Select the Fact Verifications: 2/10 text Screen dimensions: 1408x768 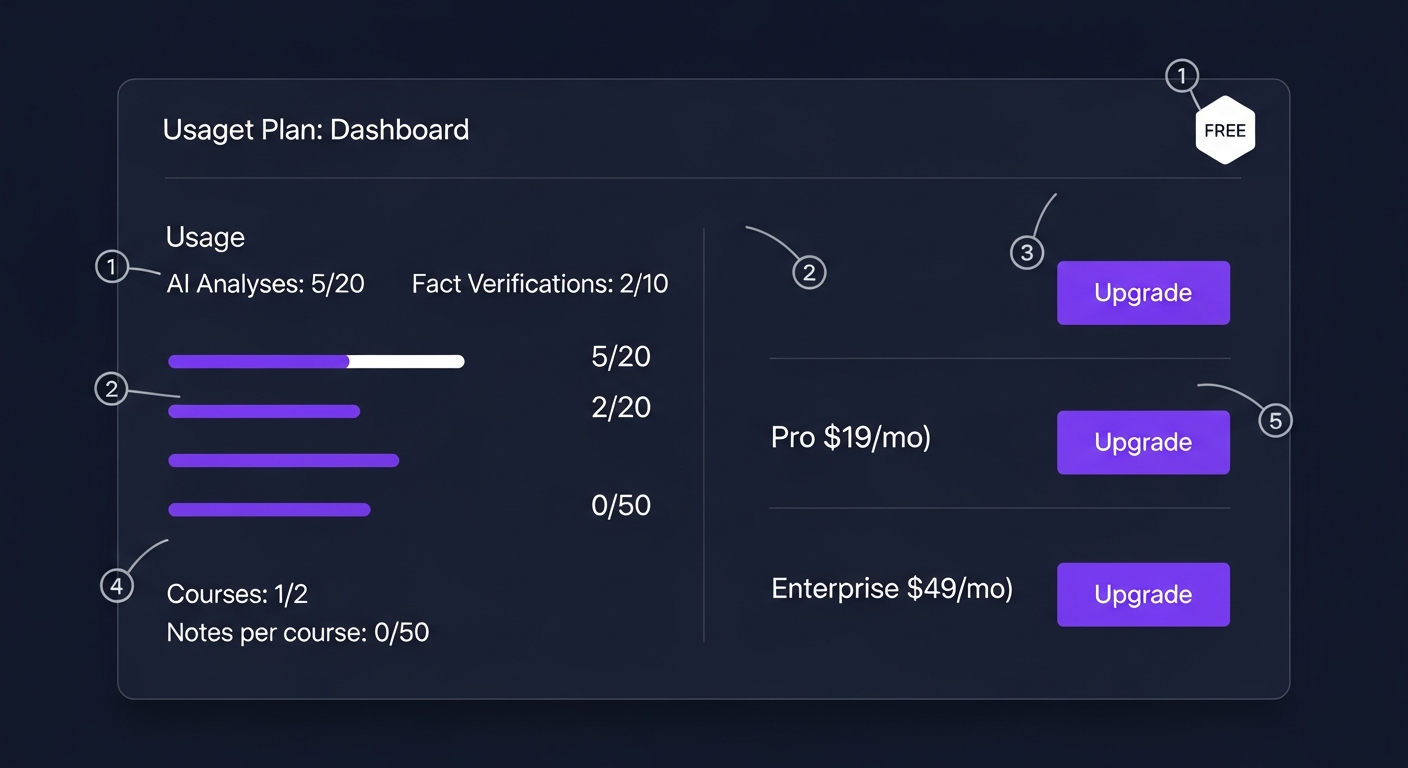(540, 283)
